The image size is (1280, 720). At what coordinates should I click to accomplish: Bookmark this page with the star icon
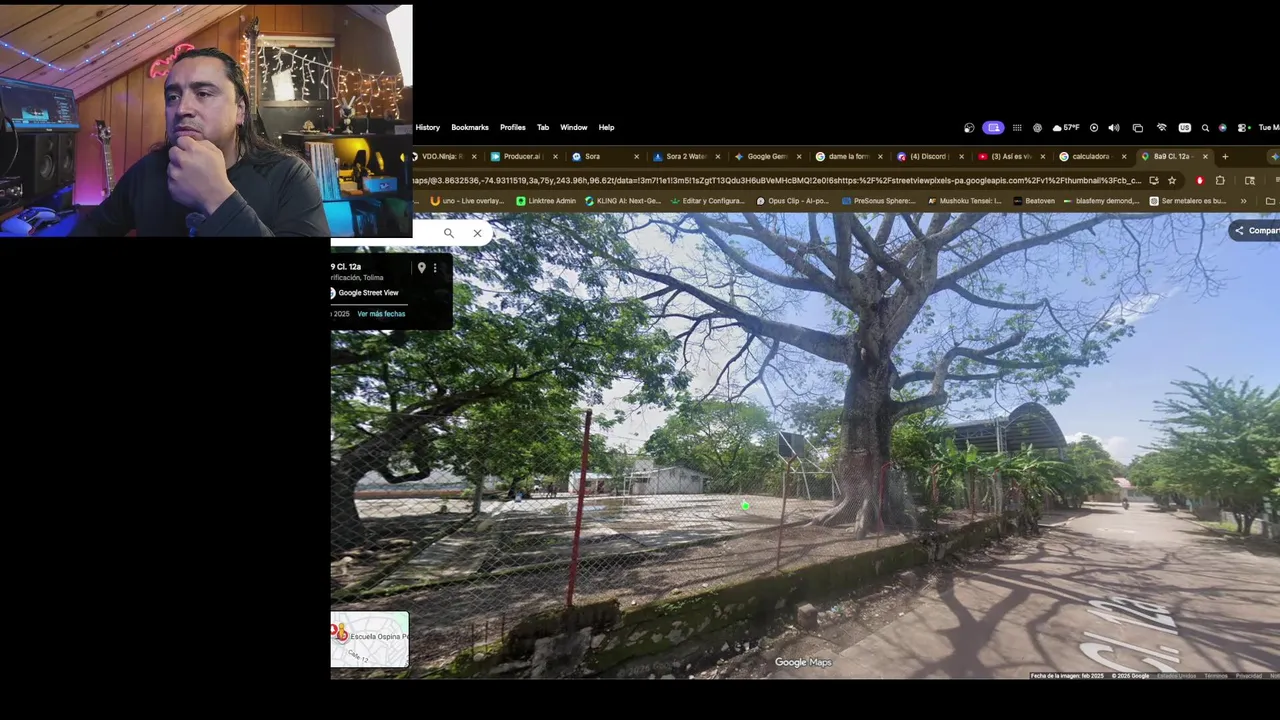pyautogui.click(x=1172, y=181)
